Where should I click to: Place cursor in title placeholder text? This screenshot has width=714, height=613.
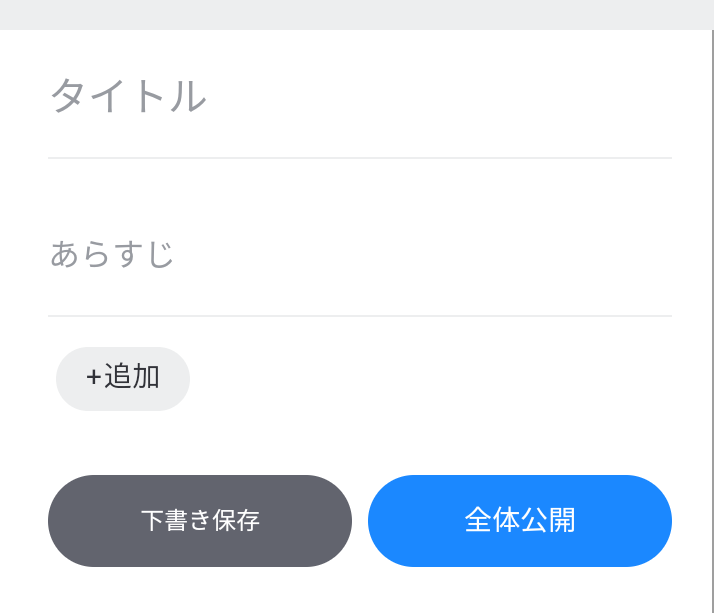[x=128, y=96]
